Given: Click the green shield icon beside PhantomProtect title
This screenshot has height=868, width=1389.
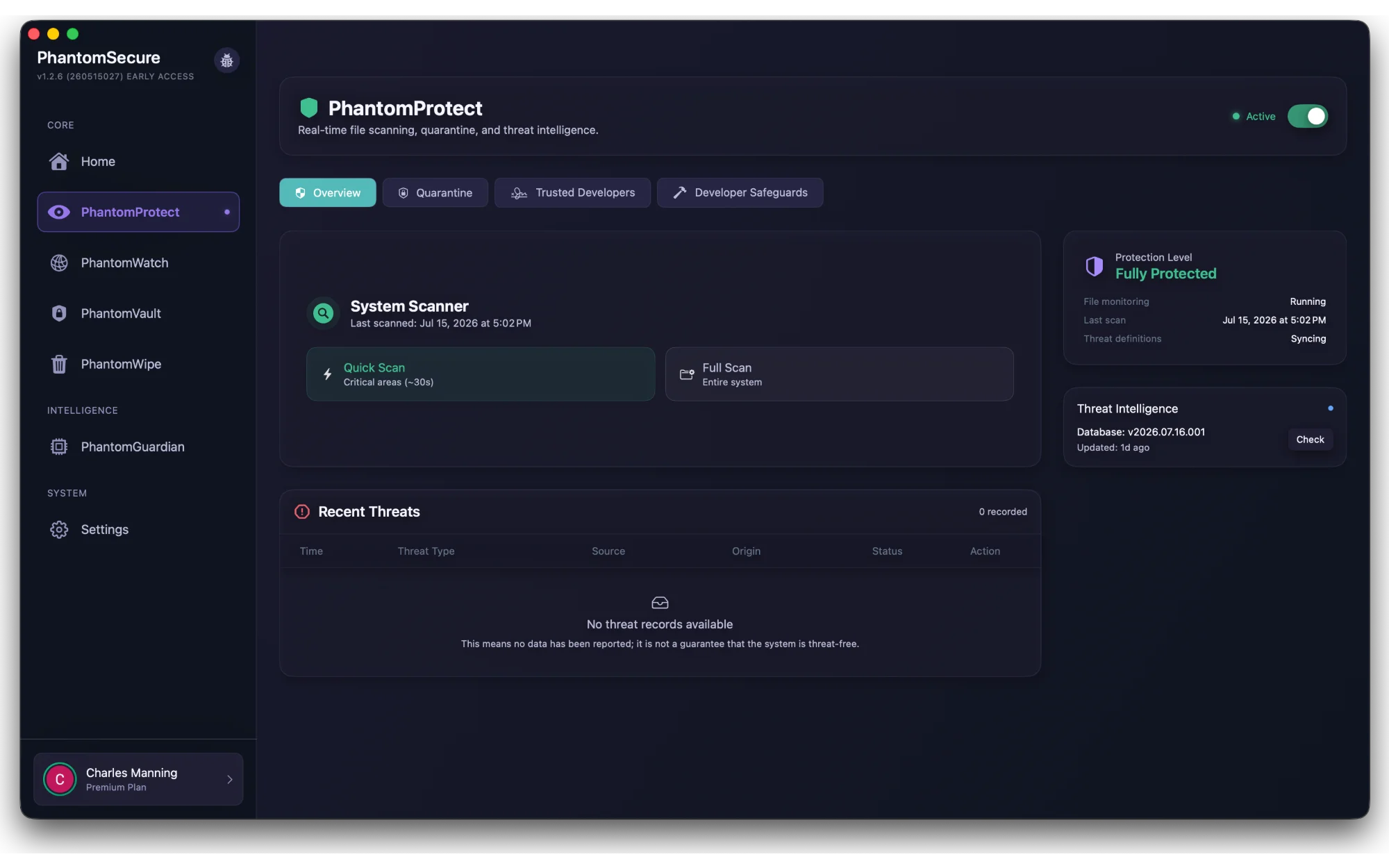Looking at the screenshot, I should [308, 108].
